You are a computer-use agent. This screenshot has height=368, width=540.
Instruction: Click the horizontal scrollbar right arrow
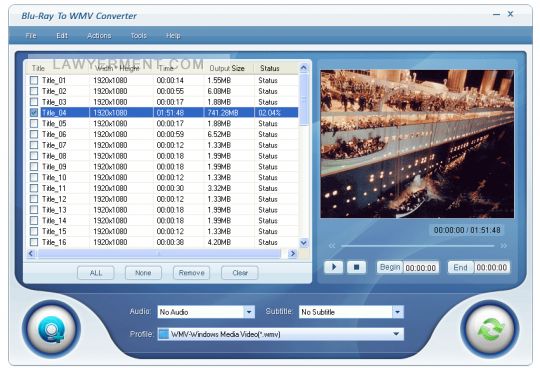click(293, 254)
